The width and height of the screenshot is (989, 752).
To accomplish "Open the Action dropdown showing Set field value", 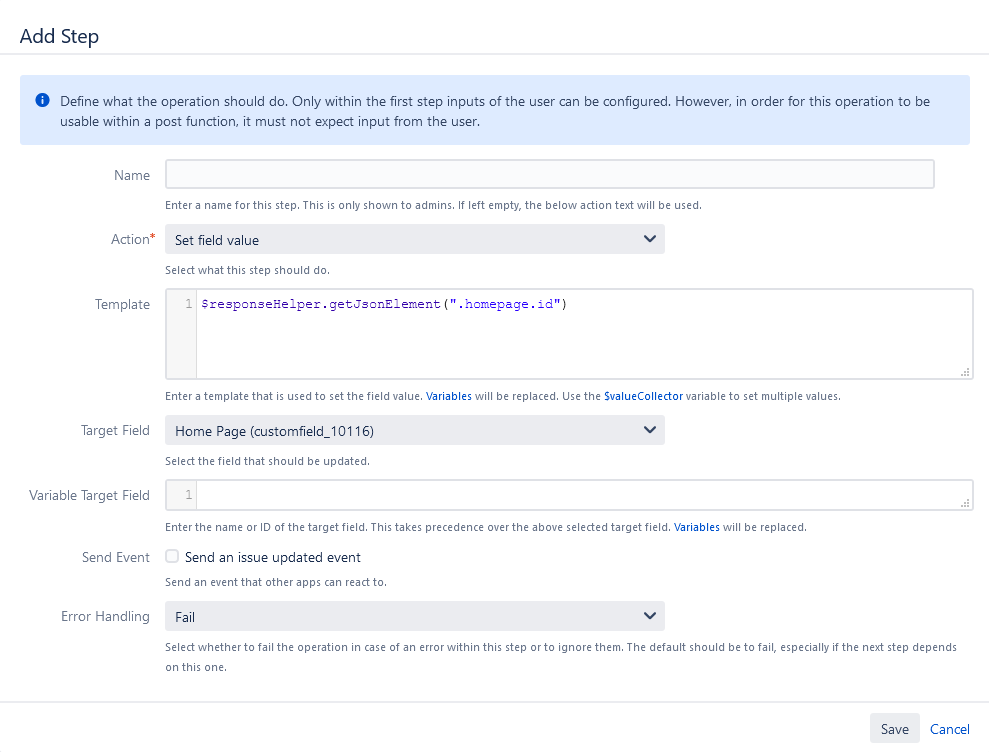I will click(x=414, y=240).
